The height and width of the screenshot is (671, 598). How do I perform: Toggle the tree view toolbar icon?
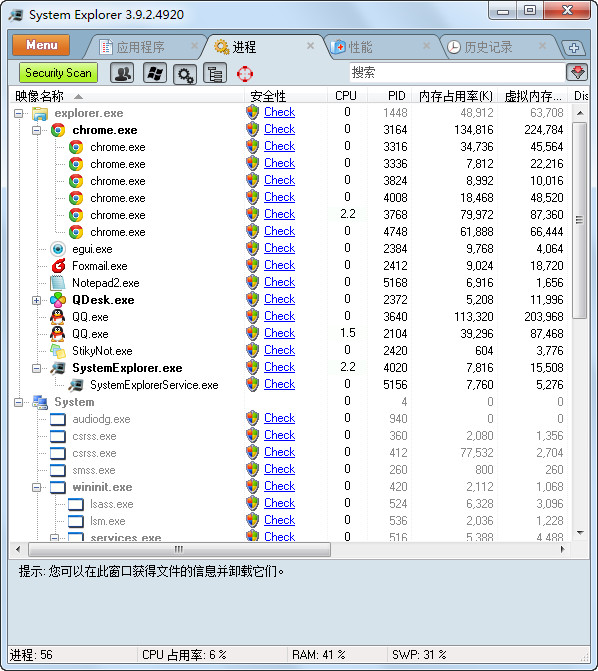215,74
